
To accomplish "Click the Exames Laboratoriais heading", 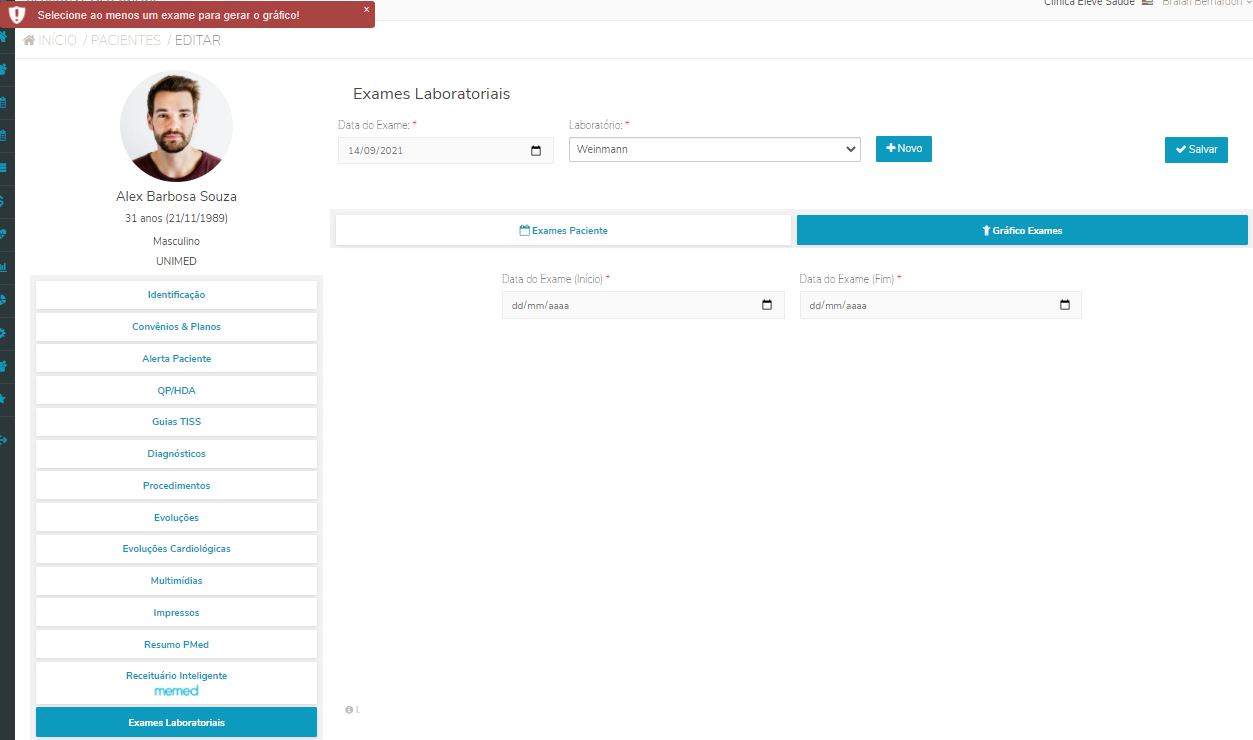I will 431,94.
